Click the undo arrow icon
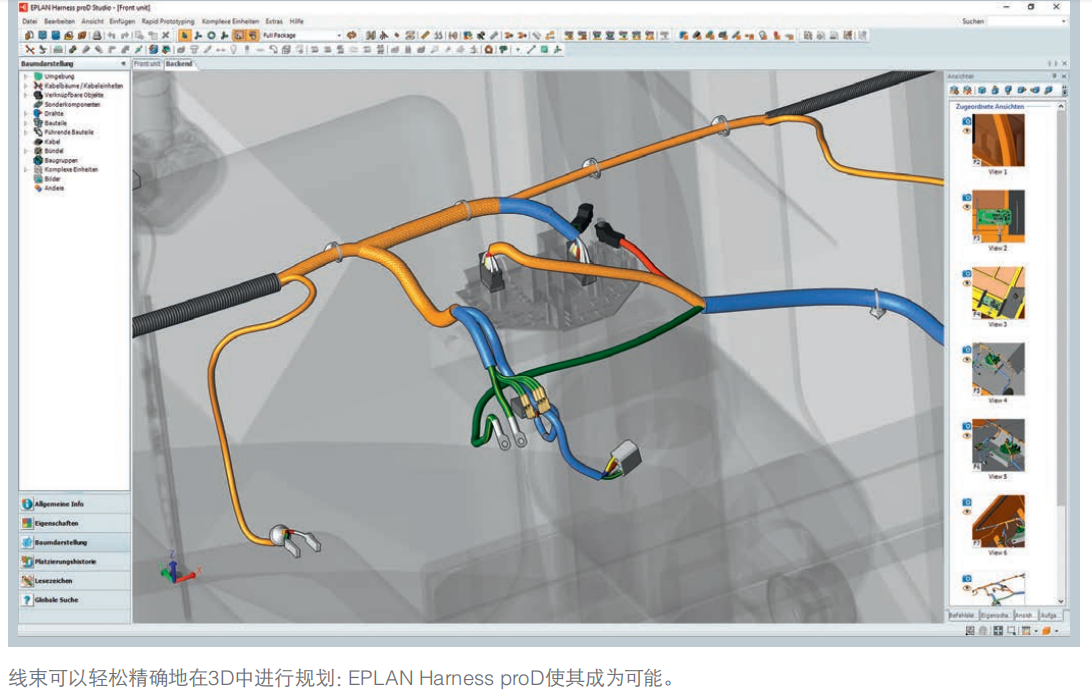 [x=111, y=35]
